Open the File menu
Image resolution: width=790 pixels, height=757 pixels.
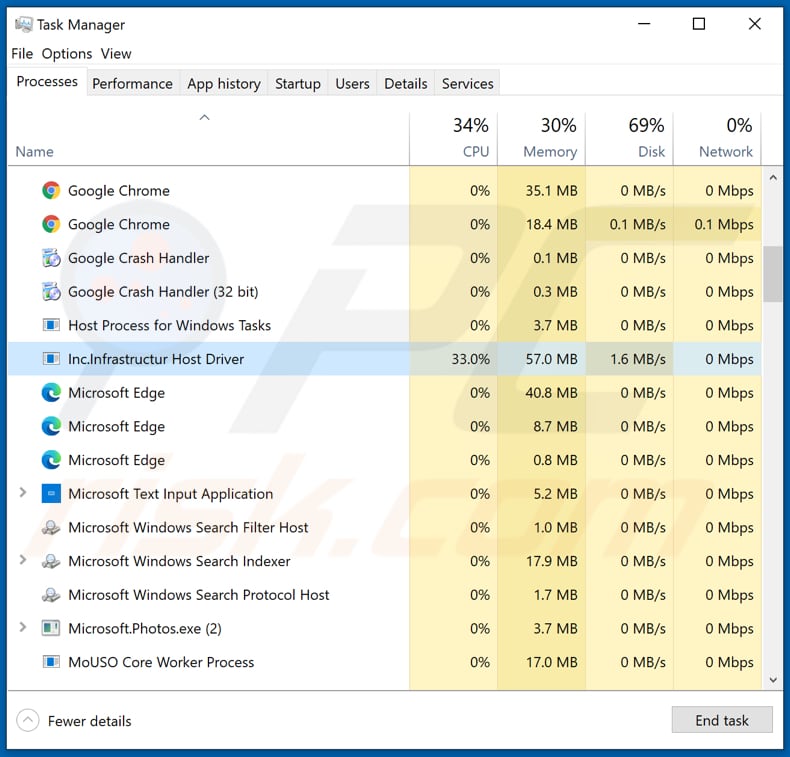click(22, 53)
